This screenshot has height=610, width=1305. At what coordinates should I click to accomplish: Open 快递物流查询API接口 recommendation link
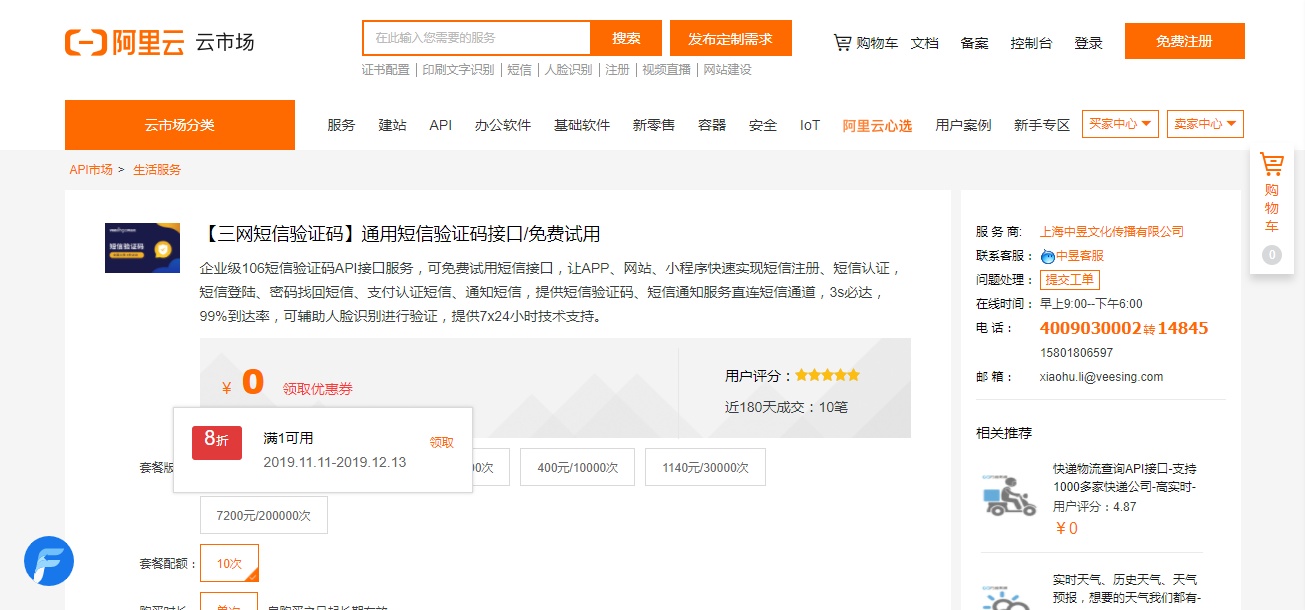click(1125, 477)
